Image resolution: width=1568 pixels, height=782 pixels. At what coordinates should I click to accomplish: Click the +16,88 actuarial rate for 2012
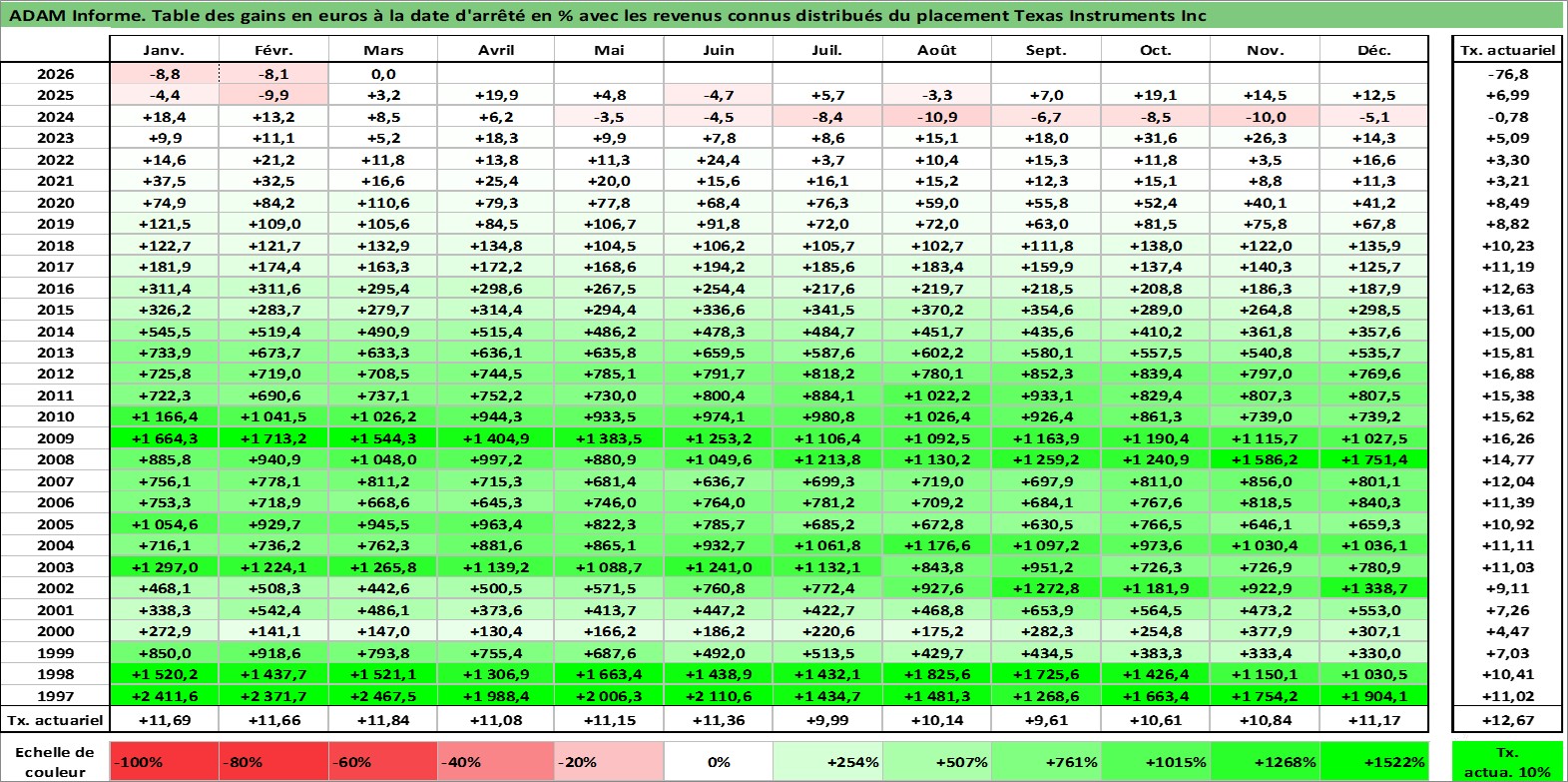point(1507,374)
